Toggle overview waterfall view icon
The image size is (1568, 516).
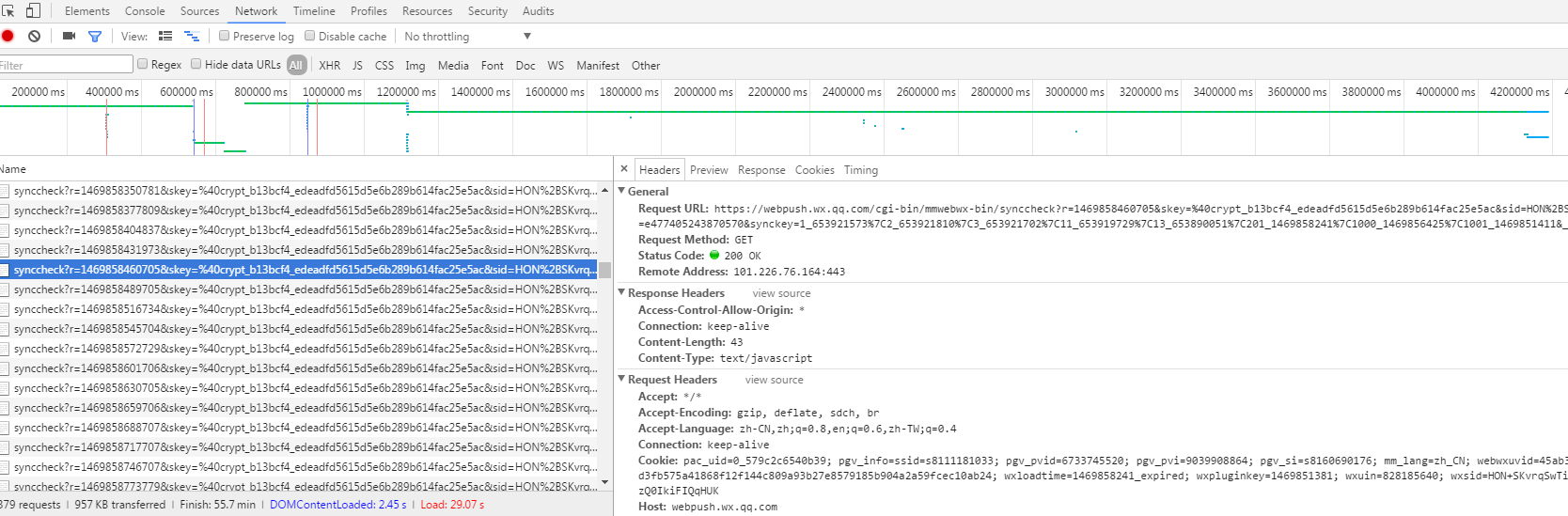pyautogui.click(x=192, y=36)
